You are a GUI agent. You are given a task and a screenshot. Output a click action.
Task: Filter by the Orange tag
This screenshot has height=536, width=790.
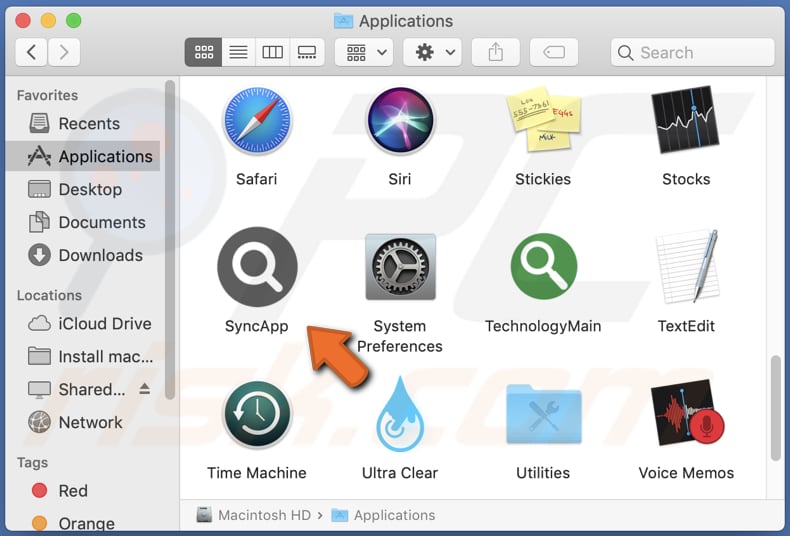tap(83, 523)
